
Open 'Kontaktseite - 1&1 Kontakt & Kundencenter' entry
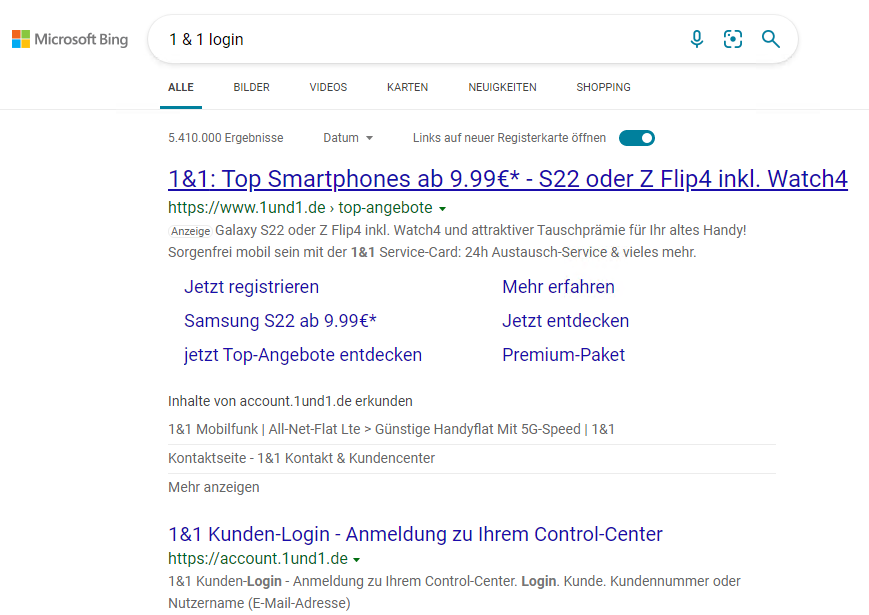pos(301,458)
